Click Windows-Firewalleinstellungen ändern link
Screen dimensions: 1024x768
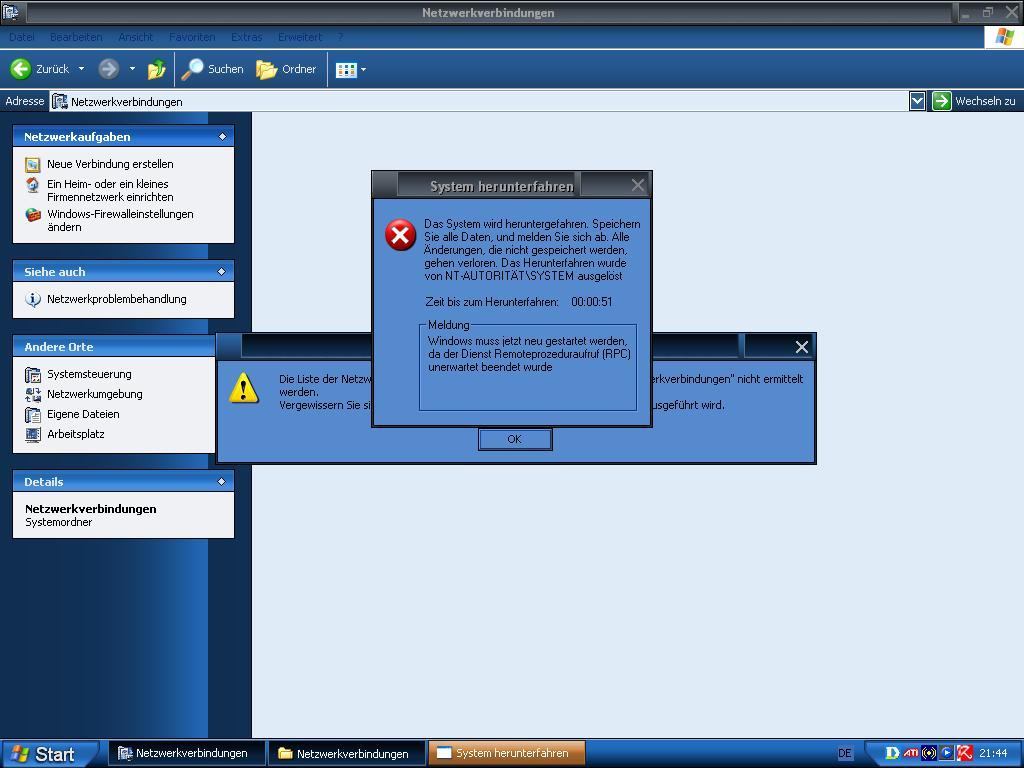pyautogui.click(x=120, y=221)
